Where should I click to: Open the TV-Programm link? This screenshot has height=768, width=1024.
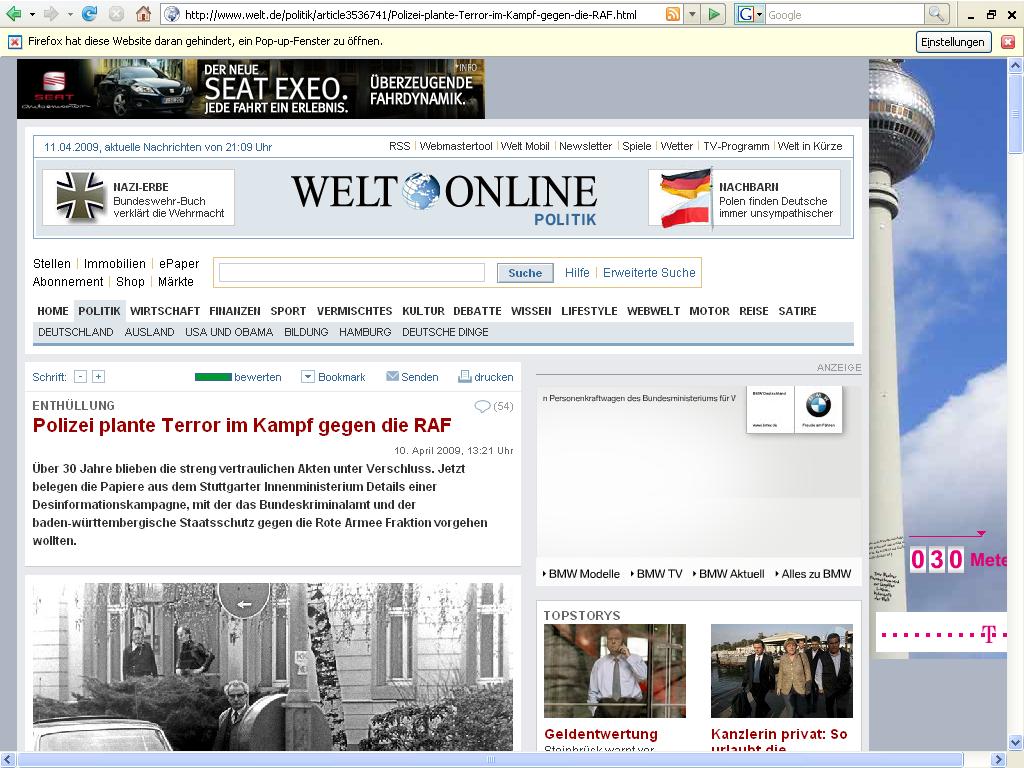click(x=736, y=146)
